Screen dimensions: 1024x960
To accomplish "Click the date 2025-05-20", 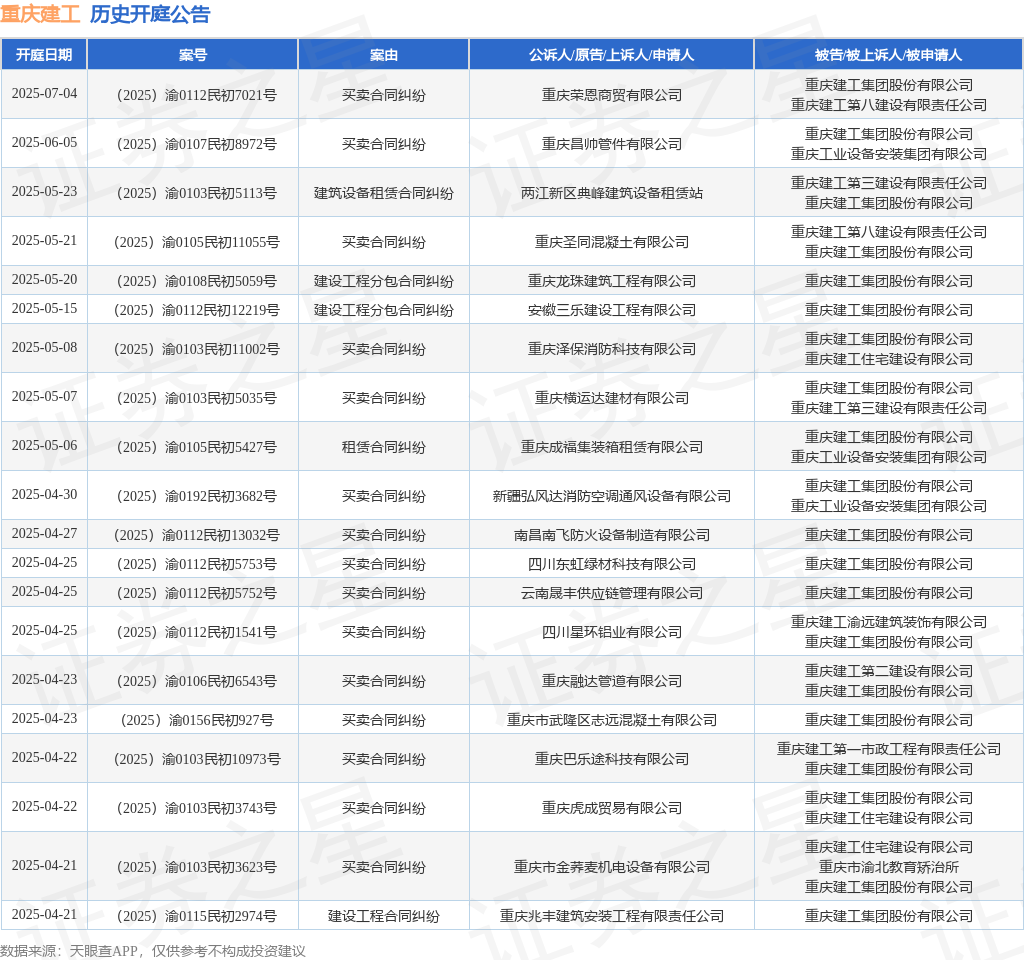I will (44, 280).
